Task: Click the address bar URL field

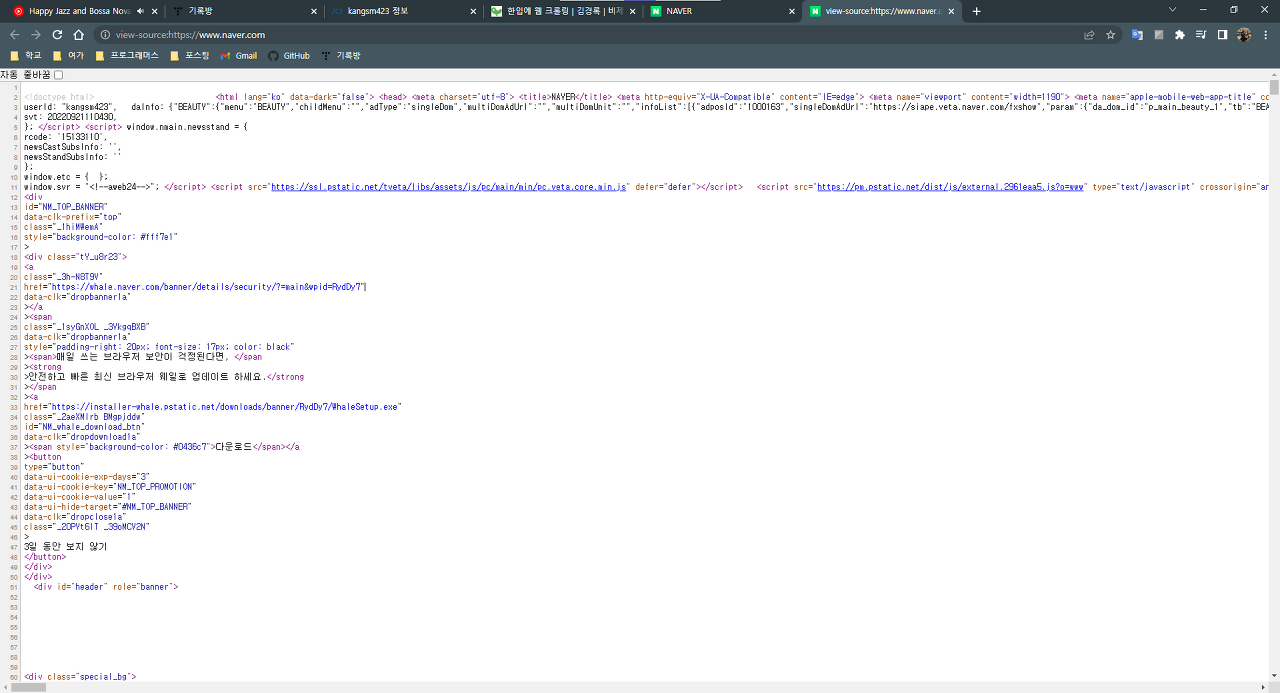Action: 590,34
